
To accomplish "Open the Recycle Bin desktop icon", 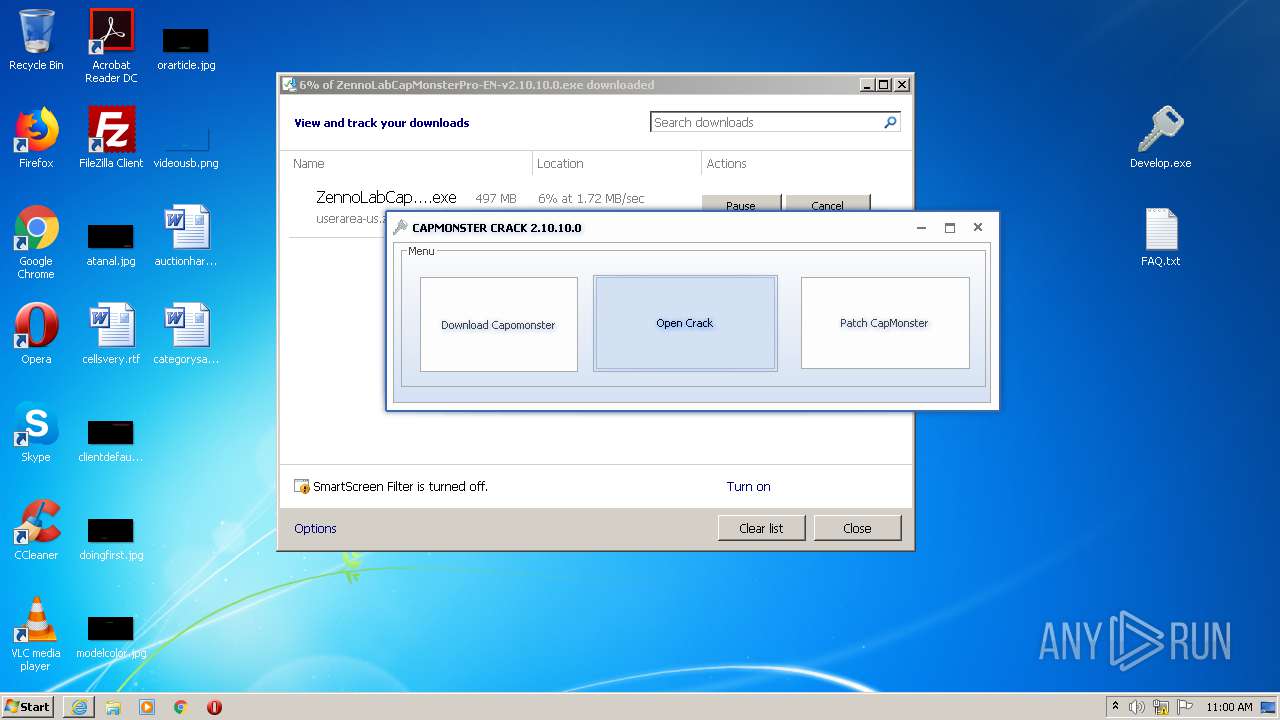I will pyautogui.click(x=36, y=40).
